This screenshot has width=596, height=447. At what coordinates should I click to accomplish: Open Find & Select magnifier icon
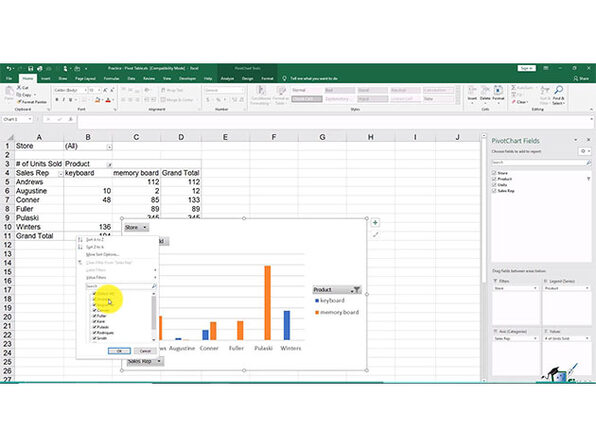pos(558,90)
